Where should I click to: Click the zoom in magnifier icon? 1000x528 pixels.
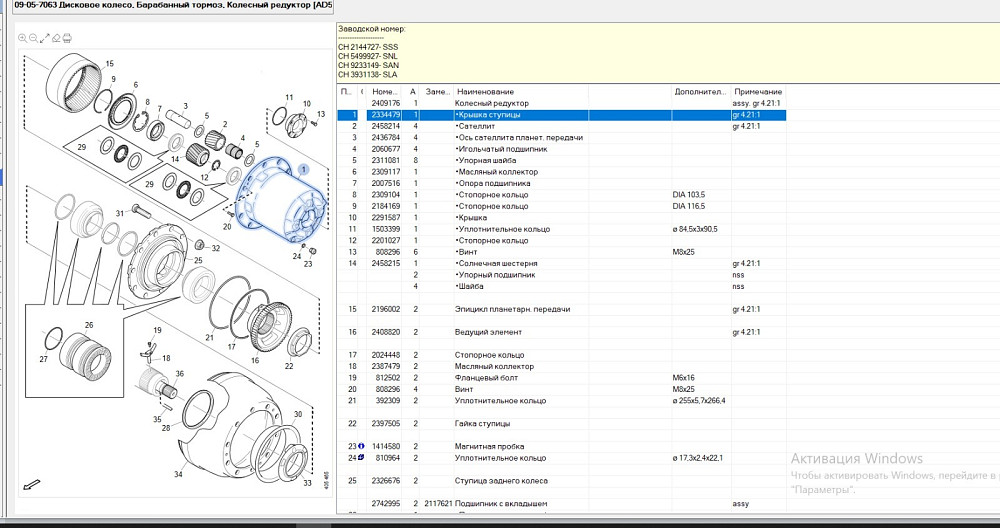click(x=23, y=38)
